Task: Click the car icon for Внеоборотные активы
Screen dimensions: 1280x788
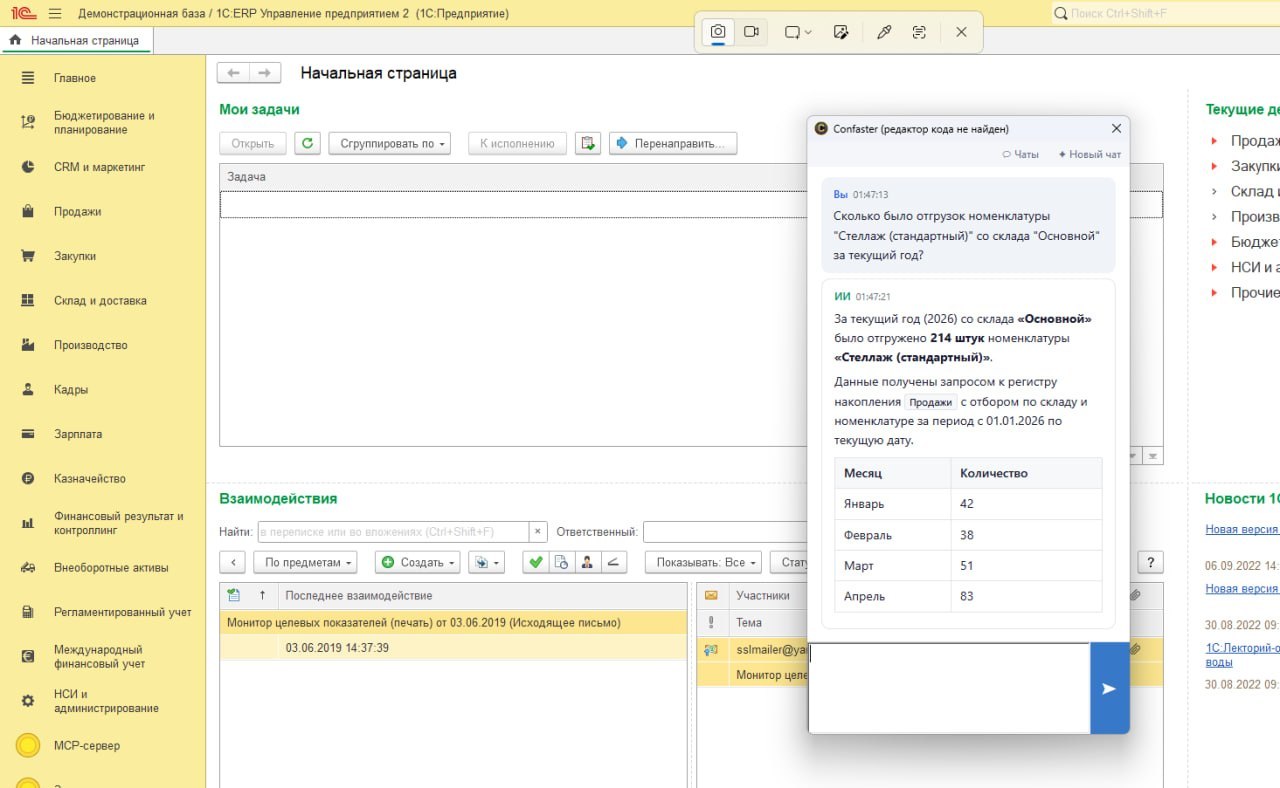Action: coord(29,568)
